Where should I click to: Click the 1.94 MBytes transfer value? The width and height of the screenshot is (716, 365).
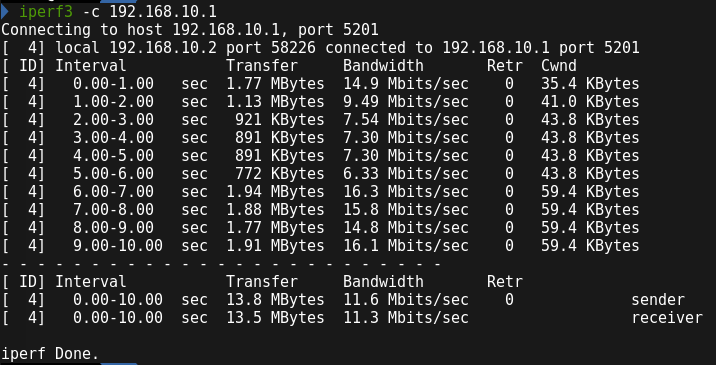pos(275,192)
